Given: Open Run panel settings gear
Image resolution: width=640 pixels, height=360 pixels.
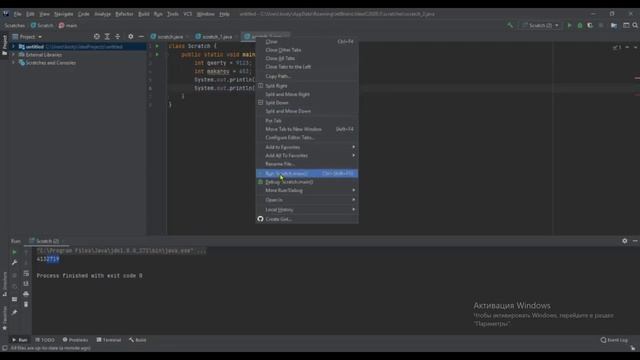Looking at the screenshot, I should point(624,241).
